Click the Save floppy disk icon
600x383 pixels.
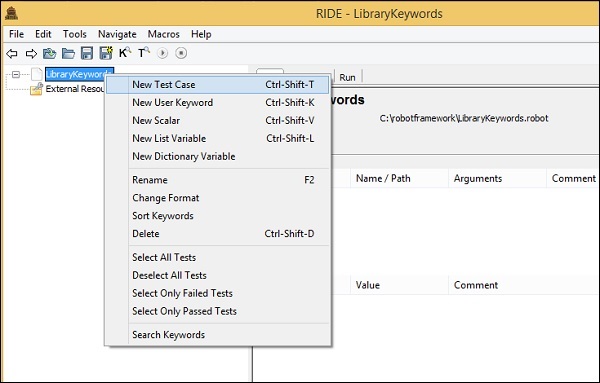pyautogui.click(x=87, y=53)
